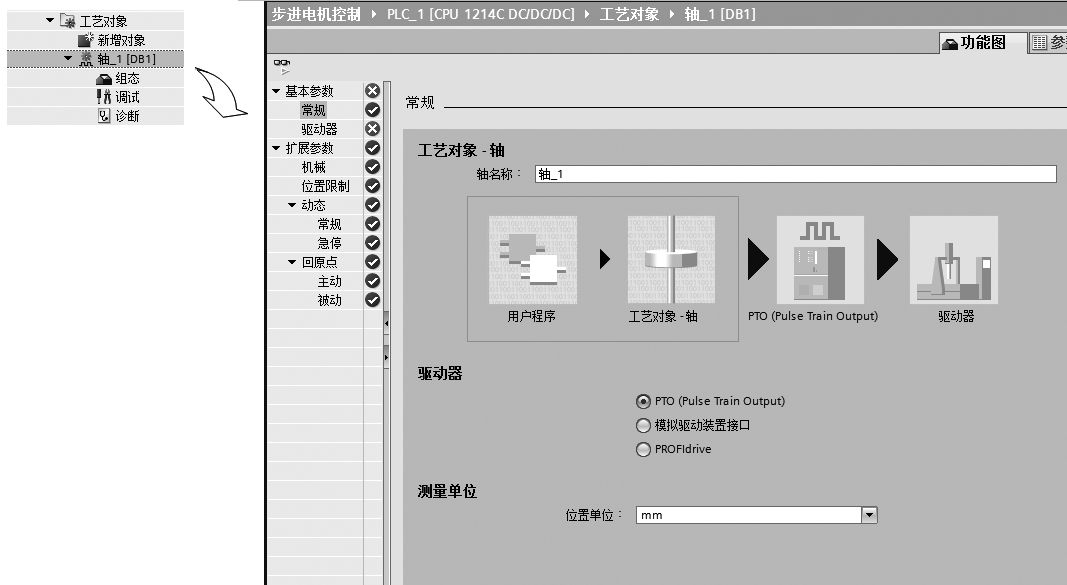Collapse the 动态 subsection arrow
The height and width of the screenshot is (585, 1067).
pyautogui.click(x=292, y=205)
